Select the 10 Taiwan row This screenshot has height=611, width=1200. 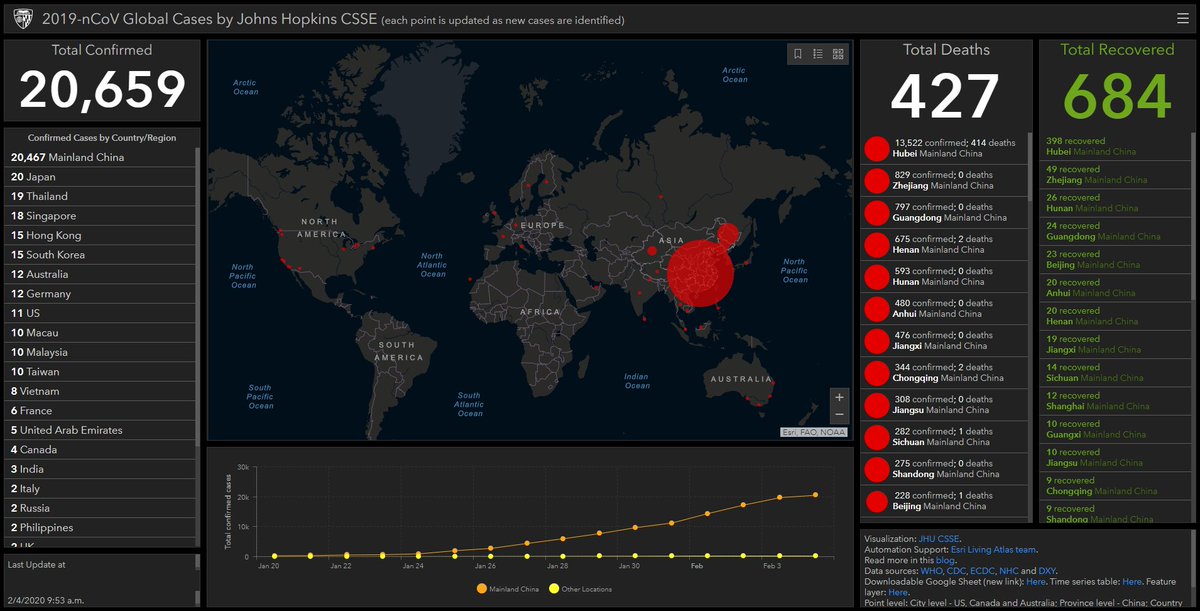100,372
